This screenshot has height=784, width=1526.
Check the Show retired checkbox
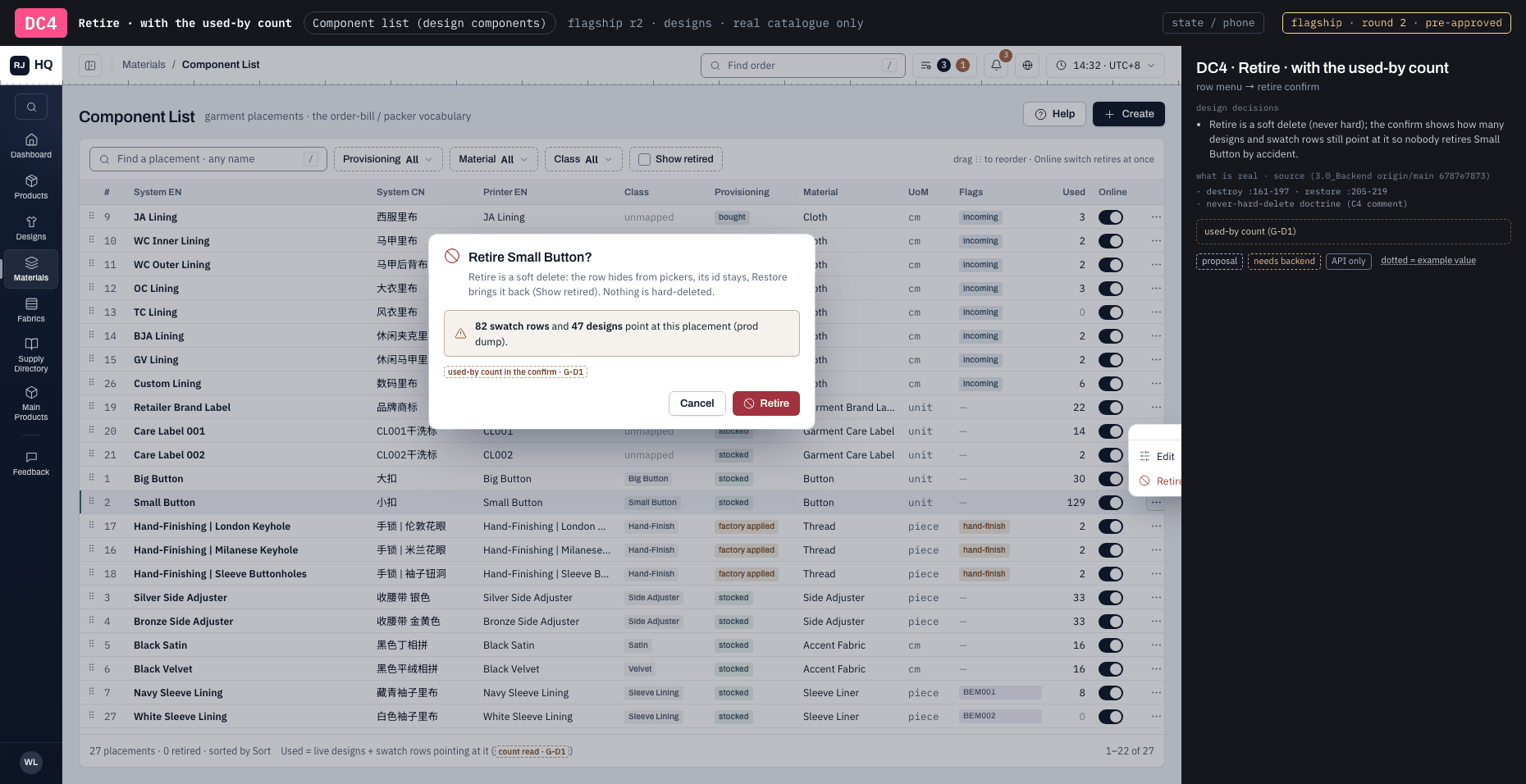click(645, 159)
